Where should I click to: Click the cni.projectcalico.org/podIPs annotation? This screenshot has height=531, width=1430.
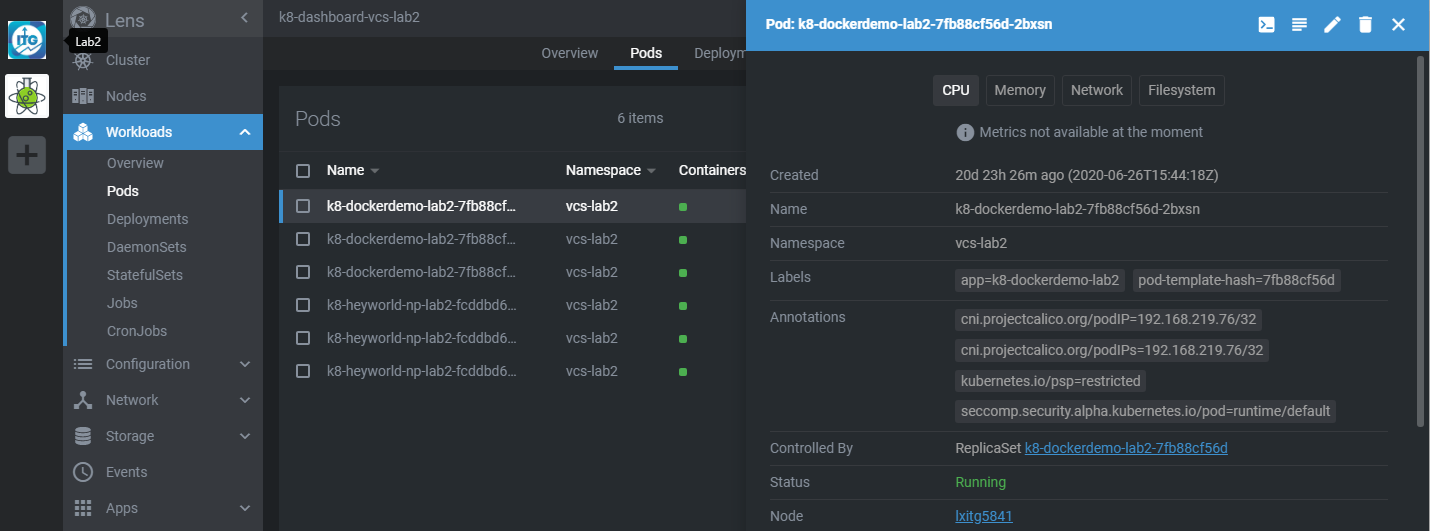[x=1112, y=350]
